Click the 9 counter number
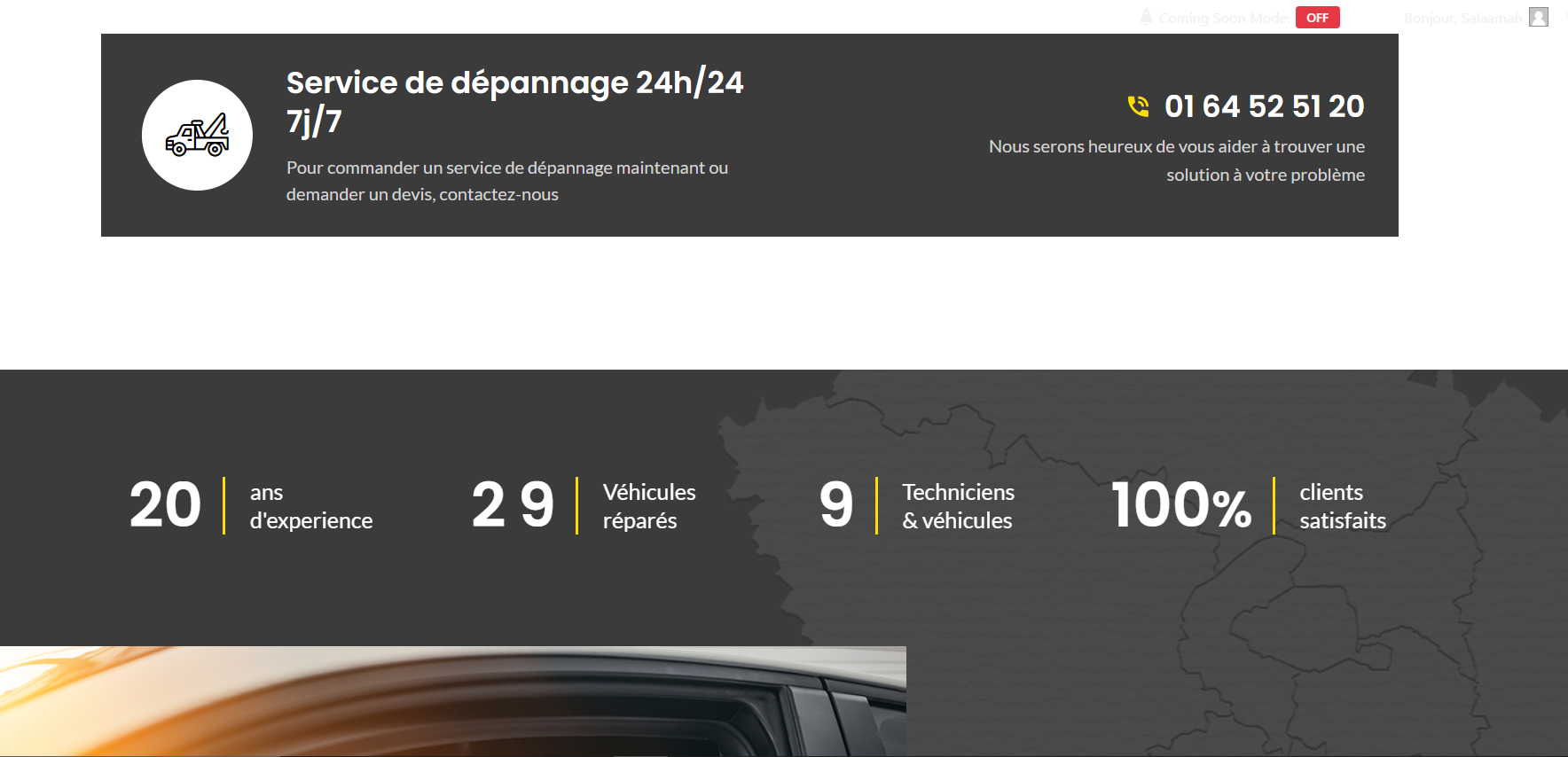The width and height of the screenshot is (1568, 757). pos(836,505)
